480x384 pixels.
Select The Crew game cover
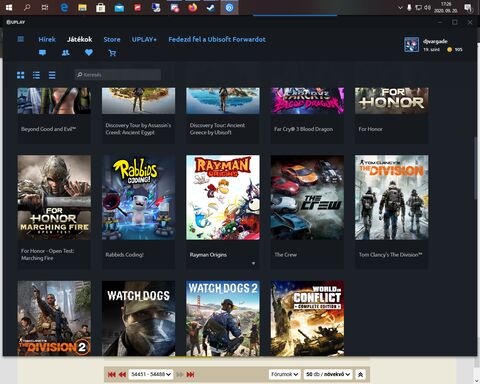(307, 197)
